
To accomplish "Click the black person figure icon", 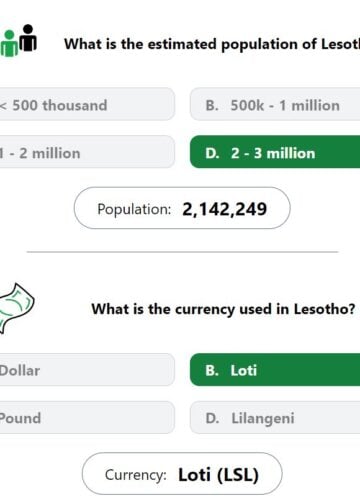I will click(28, 38).
